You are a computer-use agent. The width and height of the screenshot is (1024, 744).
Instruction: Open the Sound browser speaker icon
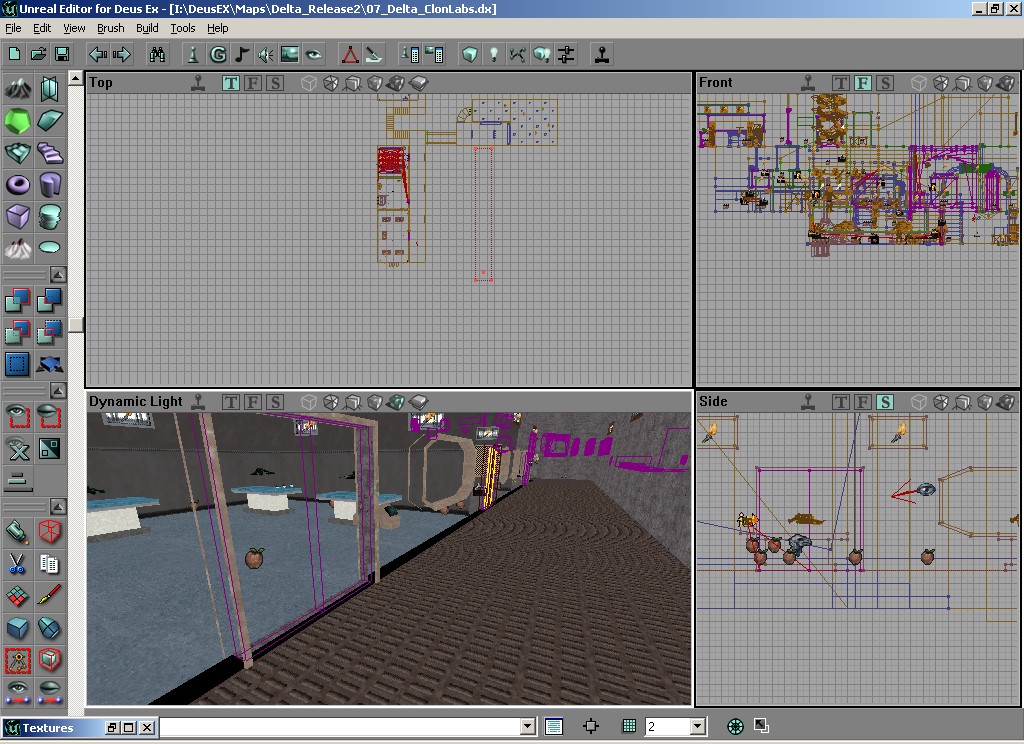click(266, 54)
